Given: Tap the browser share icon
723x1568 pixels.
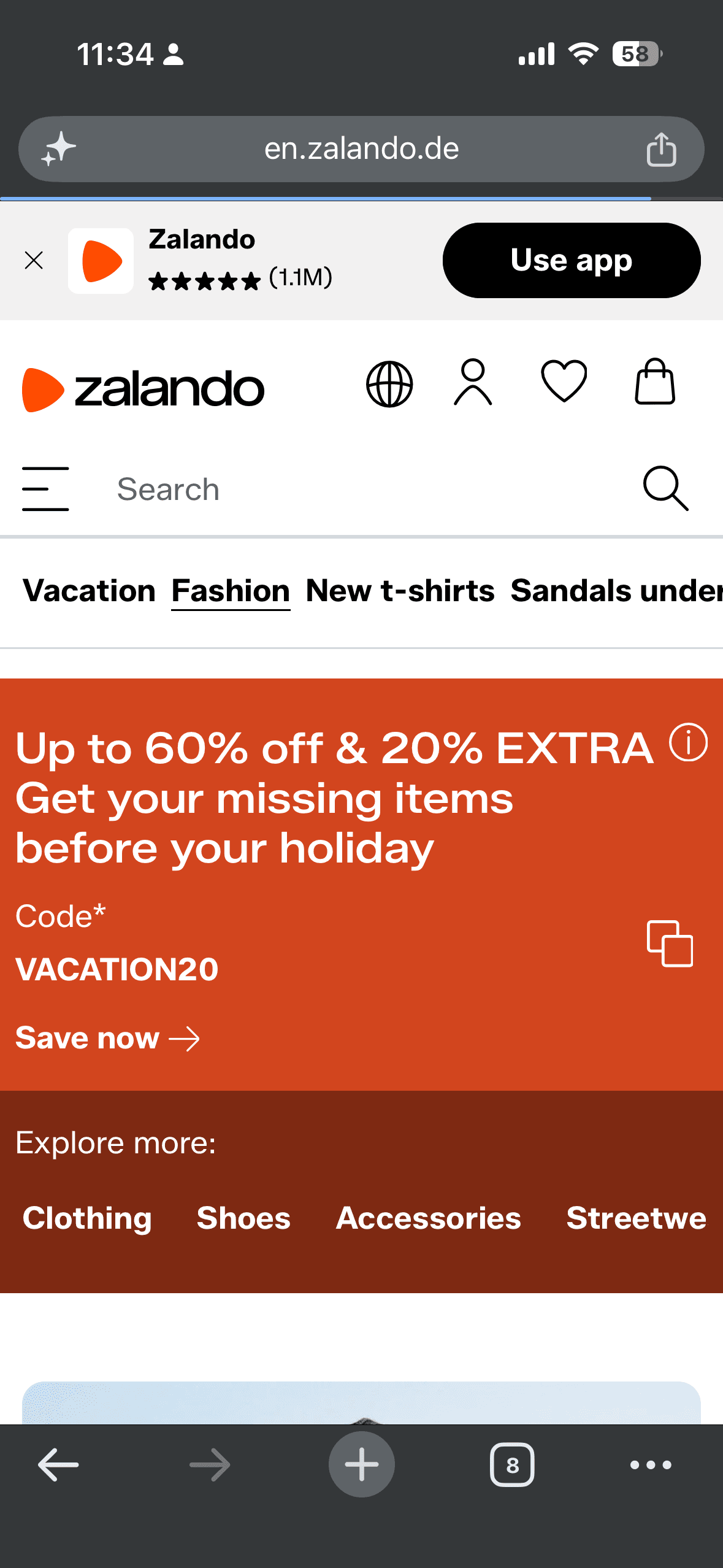Looking at the screenshot, I should (x=661, y=149).
